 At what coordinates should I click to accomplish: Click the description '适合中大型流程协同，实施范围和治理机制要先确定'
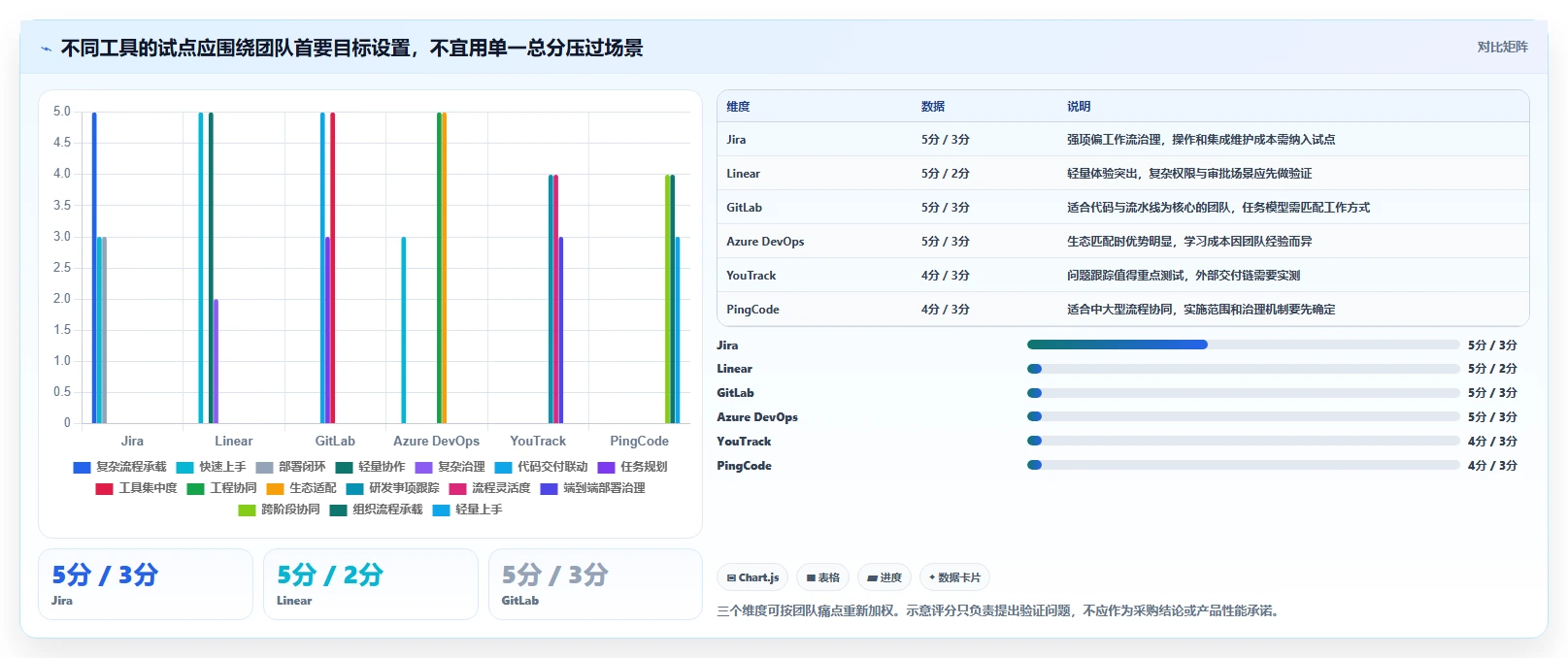[x=1201, y=310]
